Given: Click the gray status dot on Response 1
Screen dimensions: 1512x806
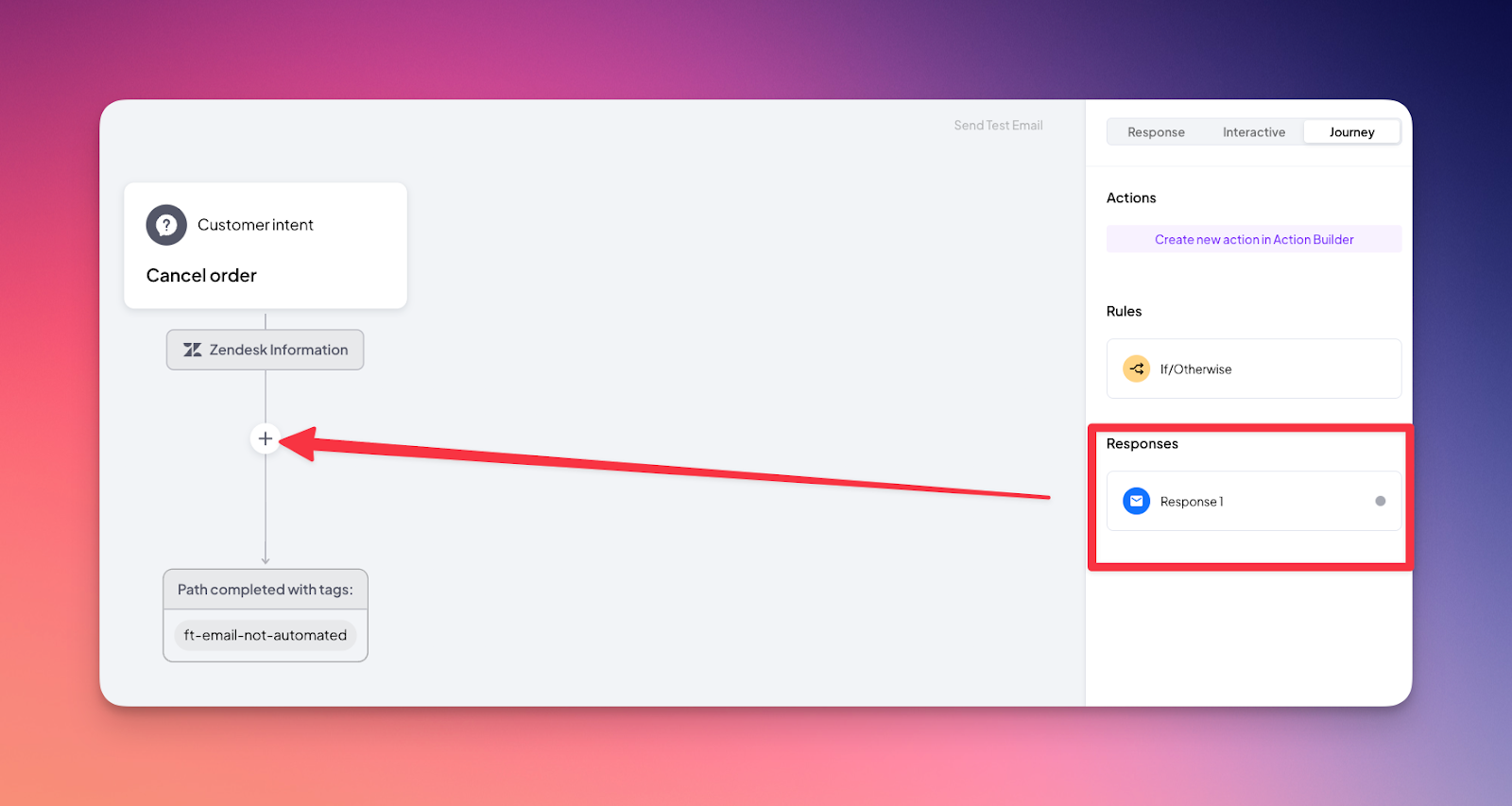Looking at the screenshot, I should [x=1381, y=501].
